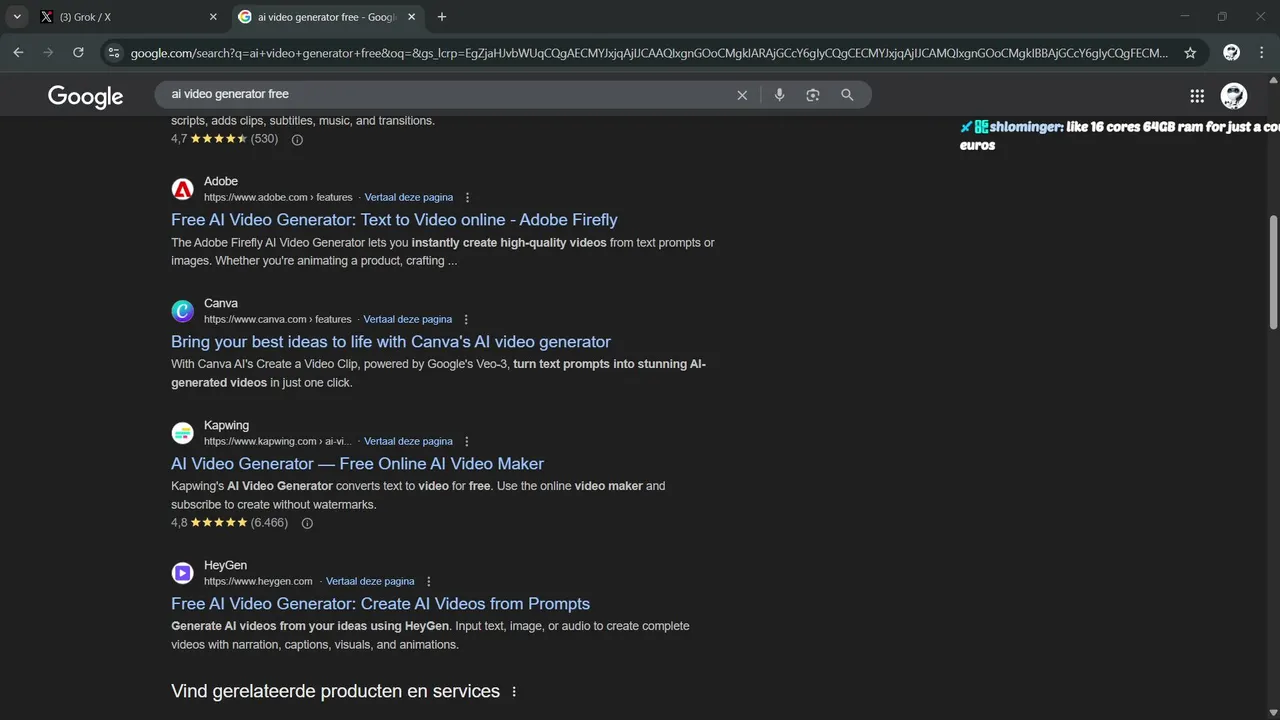Click the Canva favicon

(x=182, y=311)
